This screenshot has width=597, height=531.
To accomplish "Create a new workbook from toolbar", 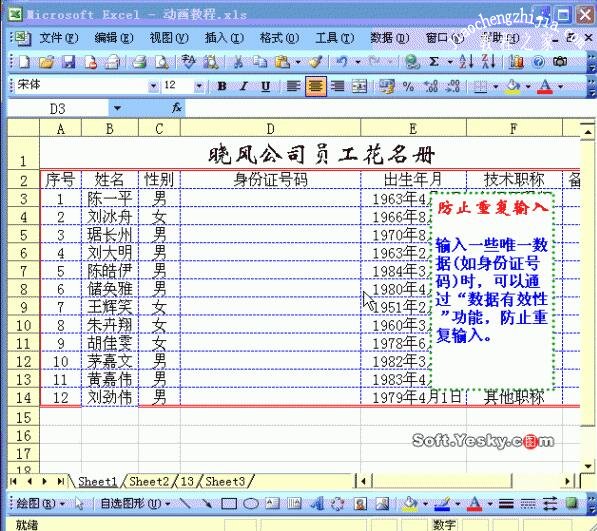I will tap(24, 62).
